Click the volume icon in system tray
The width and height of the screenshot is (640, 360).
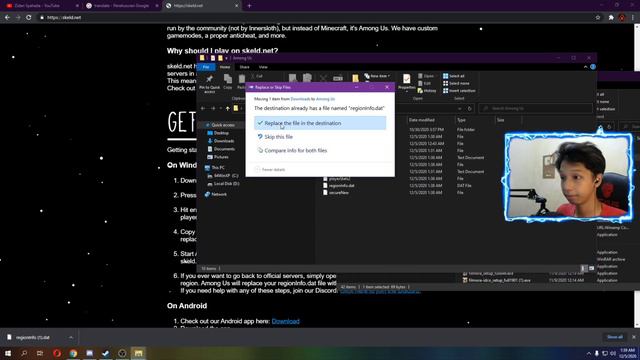(x=613, y=353)
